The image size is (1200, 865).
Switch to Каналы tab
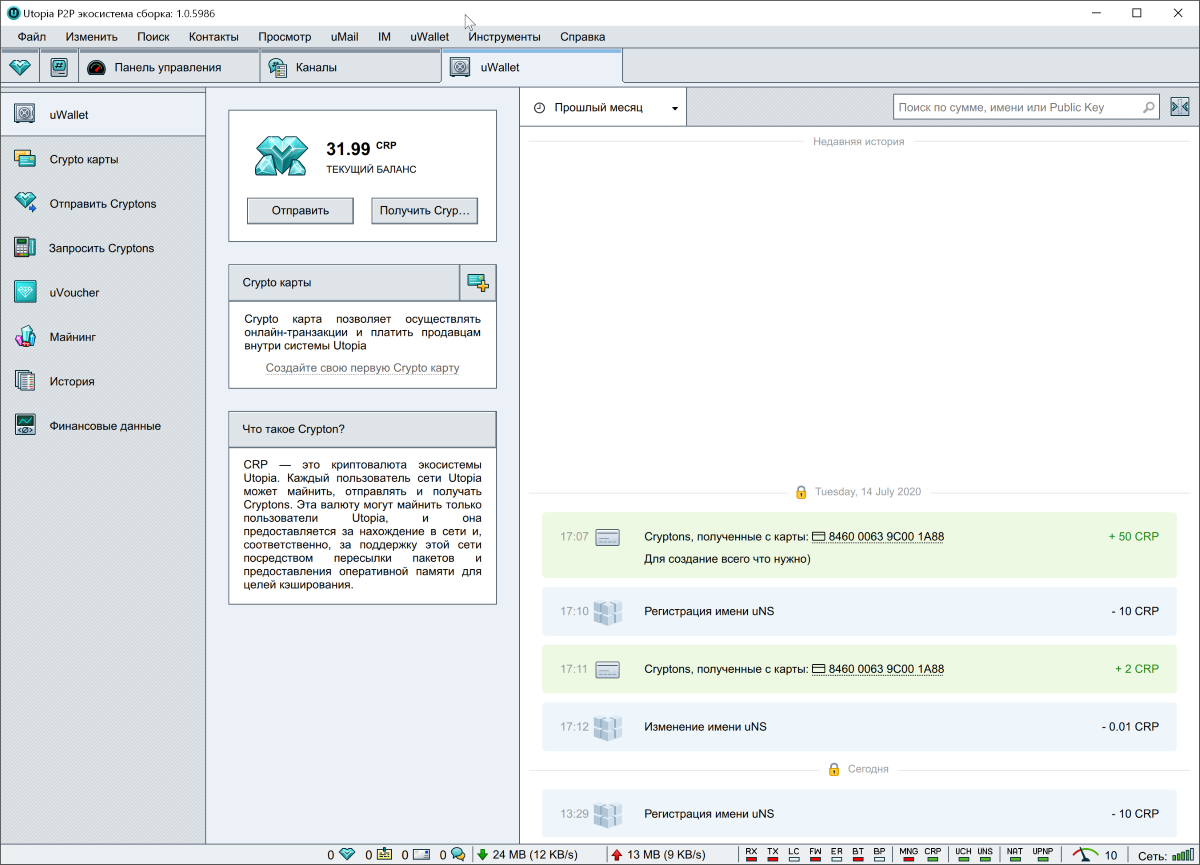coord(350,68)
